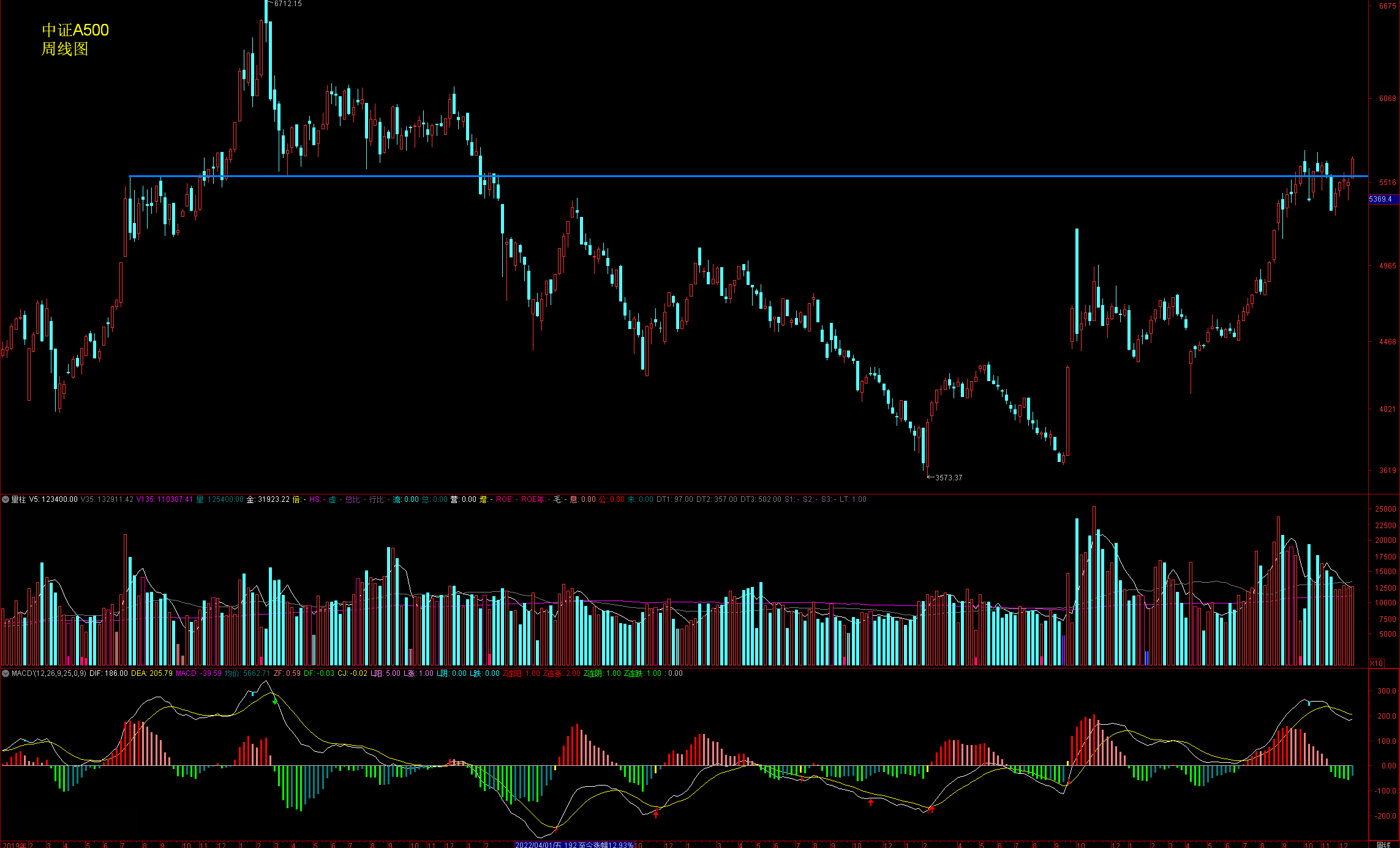Image resolution: width=1400 pixels, height=848 pixels.
Task: Click the 中证A500 title text
Action: pyautogui.click(x=75, y=30)
